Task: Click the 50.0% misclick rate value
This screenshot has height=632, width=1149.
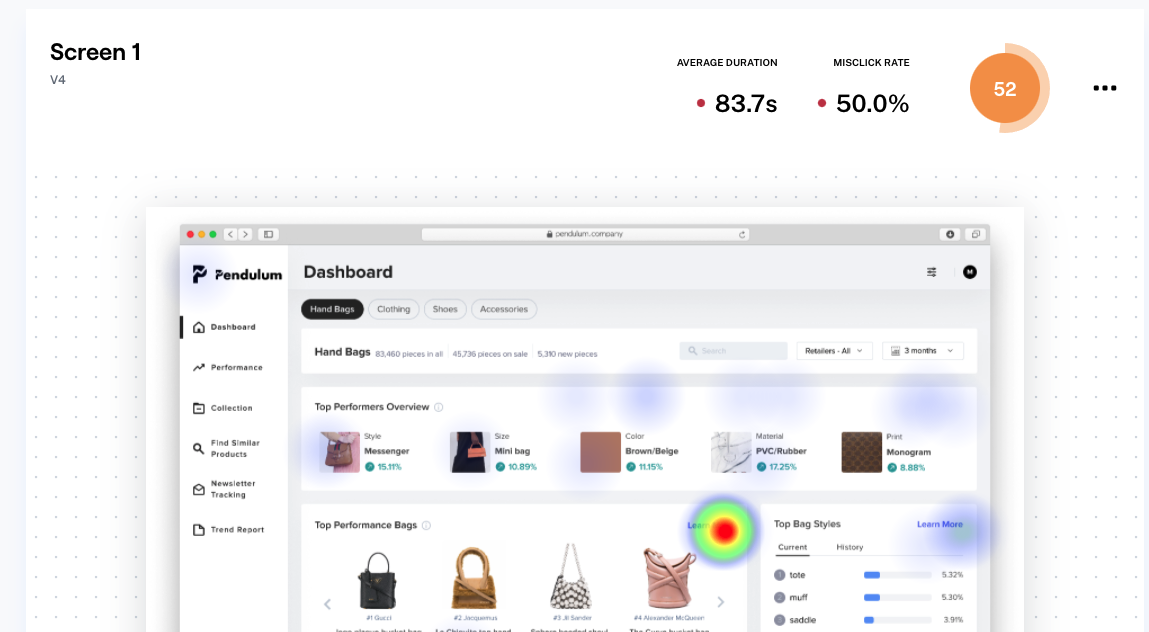Action: point(872,103)
